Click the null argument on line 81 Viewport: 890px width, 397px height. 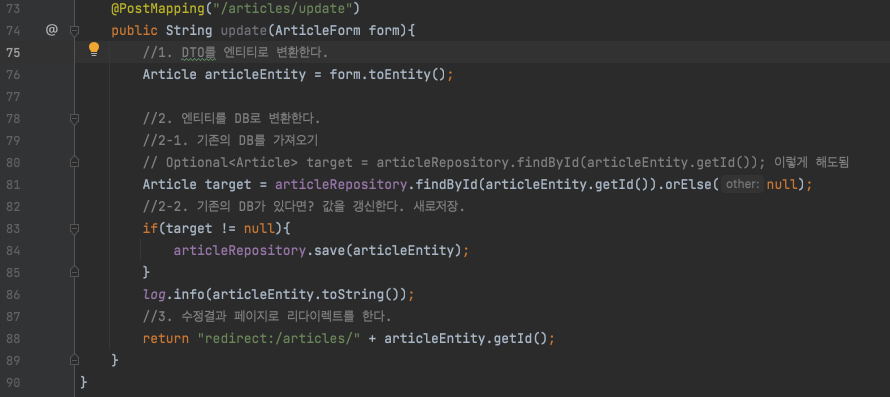point(782,185)
